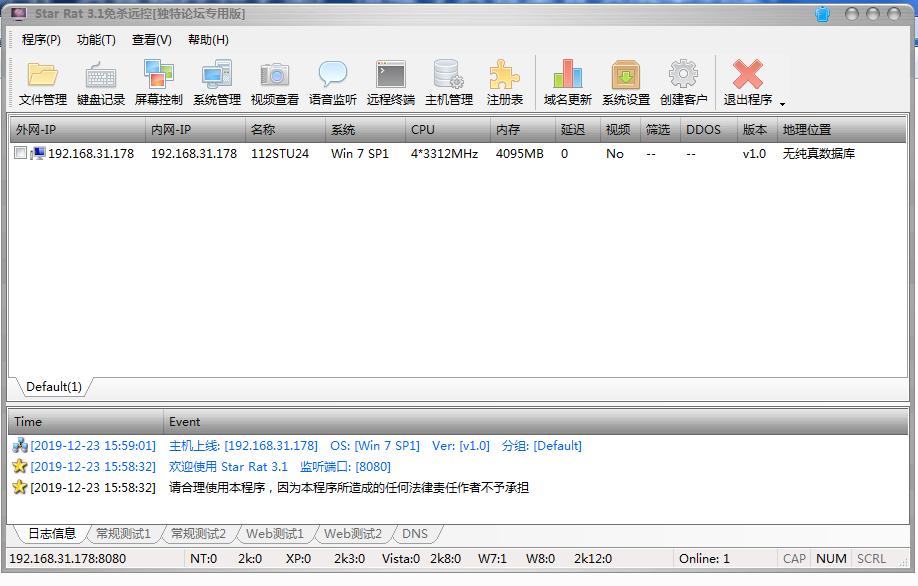The height and width of the screenshot is (586, 918).
Task: Click the Star Rat app icon in the title bar
Action: pyautogui.click(x=19, y=13)
